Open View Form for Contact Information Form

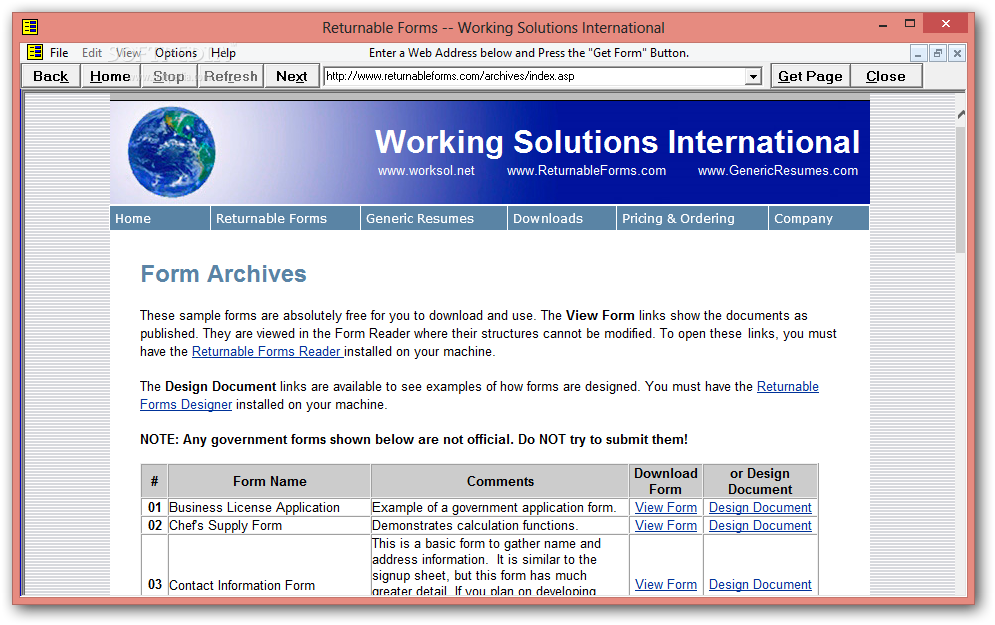pyautogui.click(x=666, y=584)
